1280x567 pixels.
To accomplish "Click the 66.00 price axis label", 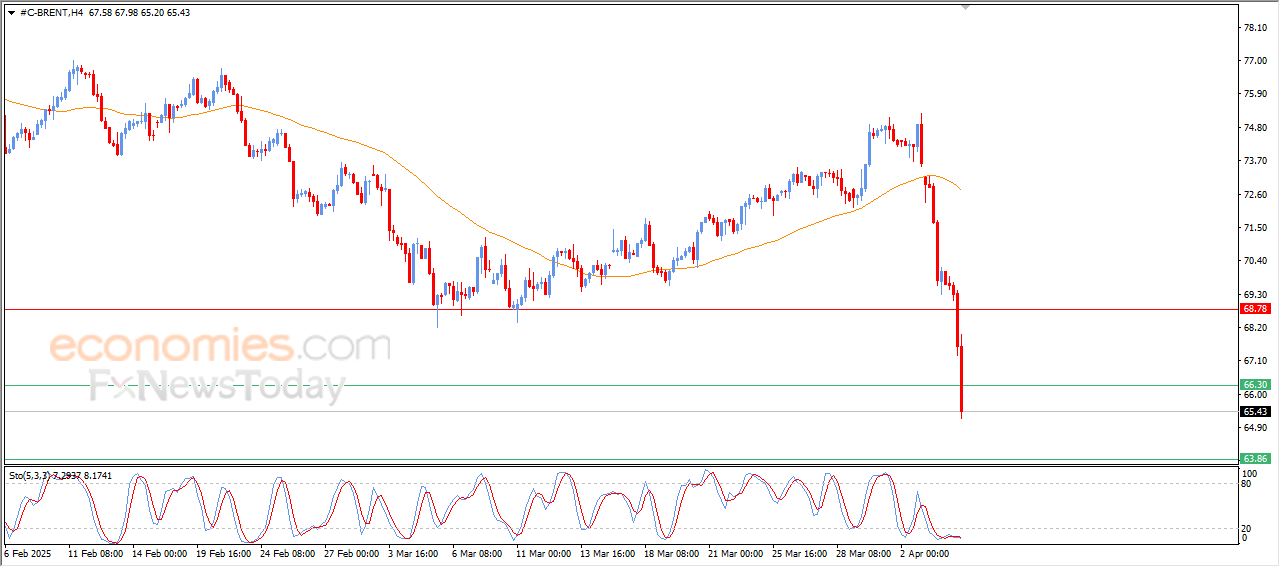I will coord(1255,395).
